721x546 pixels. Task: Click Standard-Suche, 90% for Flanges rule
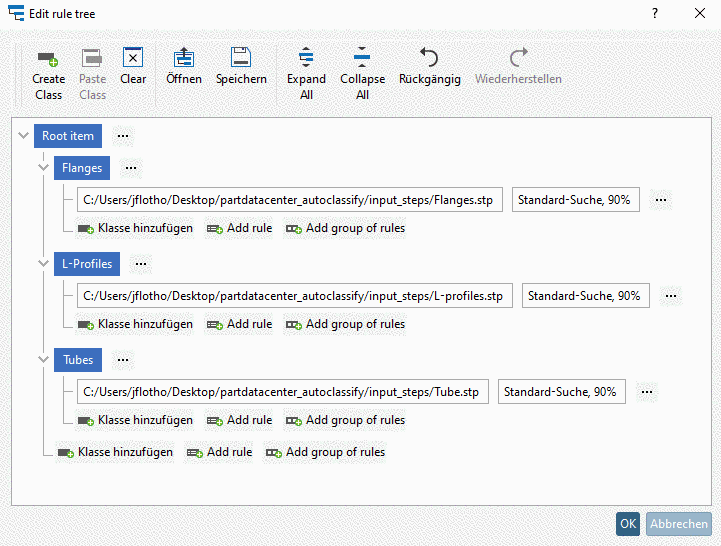click(576, 200)
